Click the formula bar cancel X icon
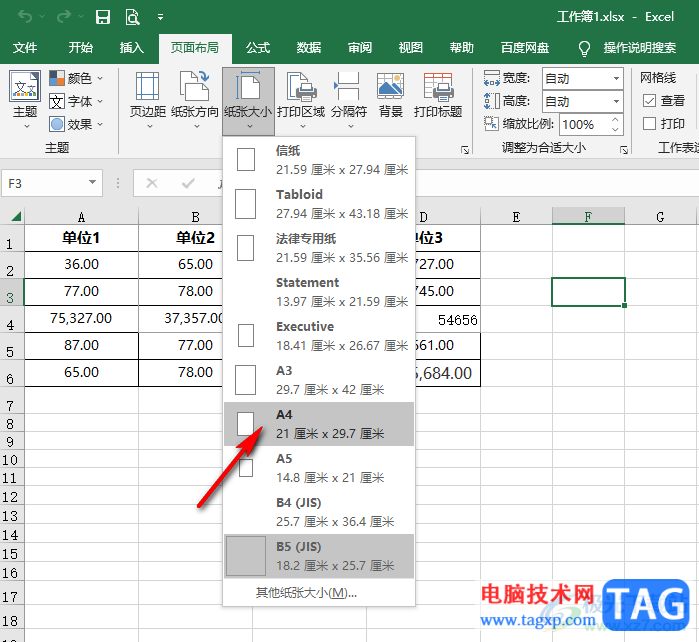Screen dimensions: 699x642 152,183
